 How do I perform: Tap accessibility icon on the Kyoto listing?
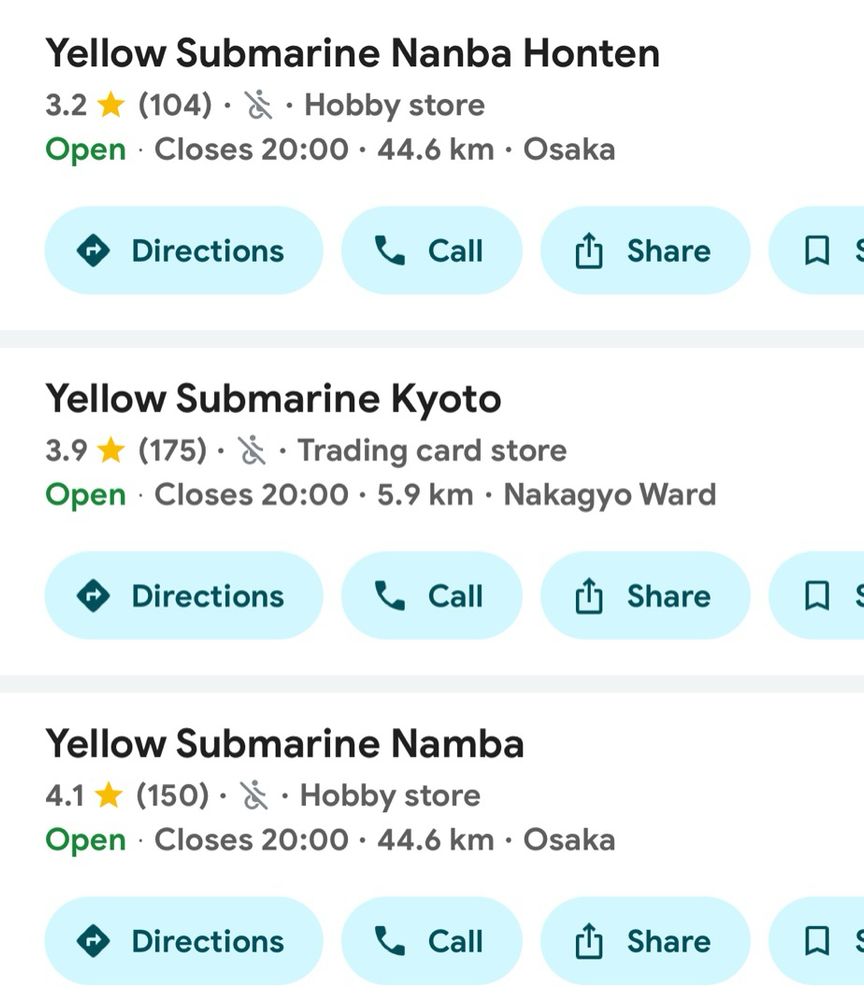pyautogui.click(x=252, y=451)
